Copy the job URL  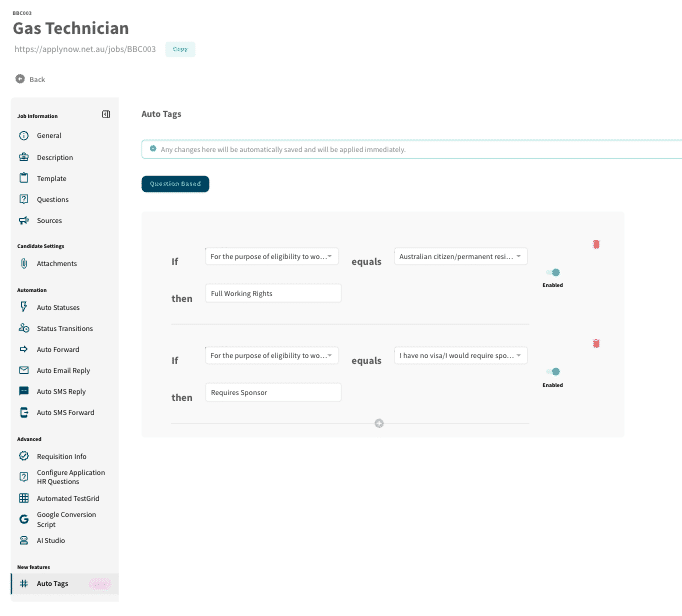(x=180, y=48)
